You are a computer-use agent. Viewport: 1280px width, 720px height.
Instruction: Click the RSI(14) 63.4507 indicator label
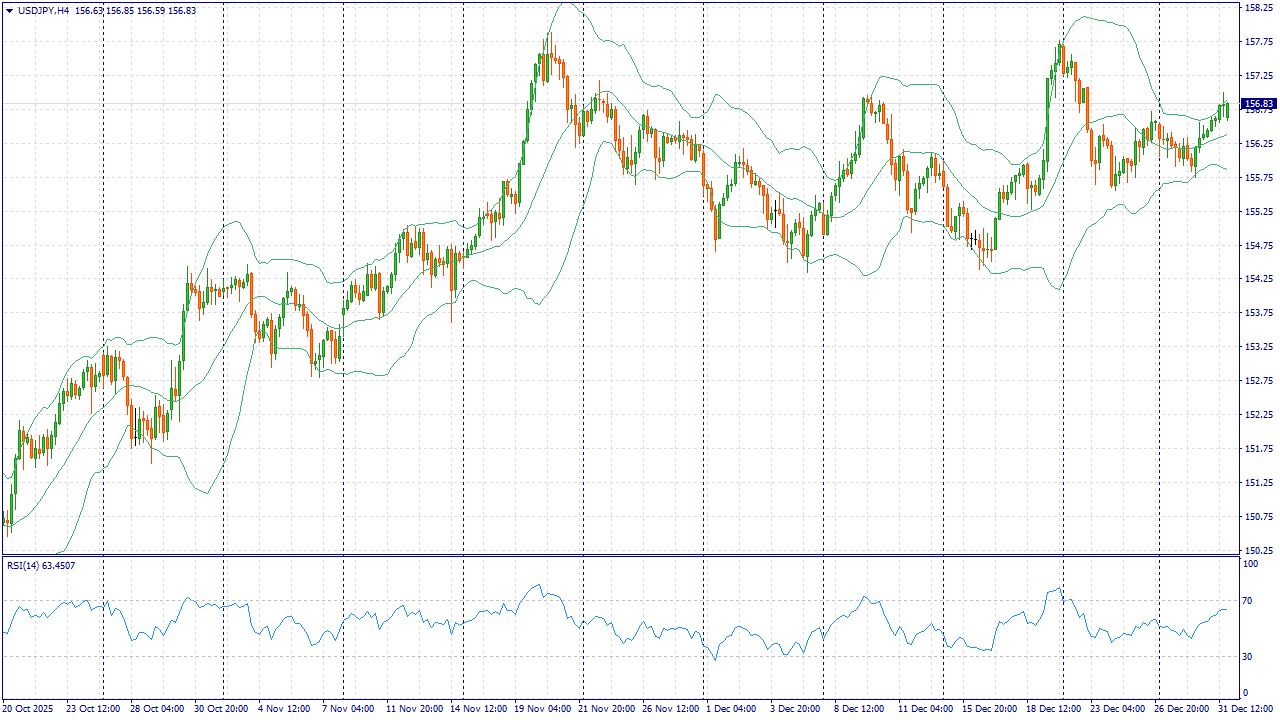coord(41,565)
